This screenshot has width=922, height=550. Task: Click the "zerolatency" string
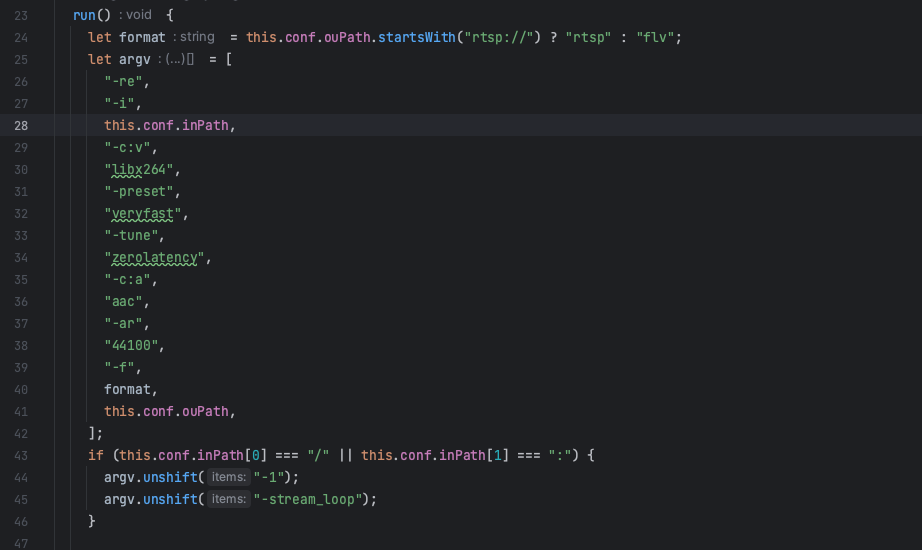coord(154,258)
